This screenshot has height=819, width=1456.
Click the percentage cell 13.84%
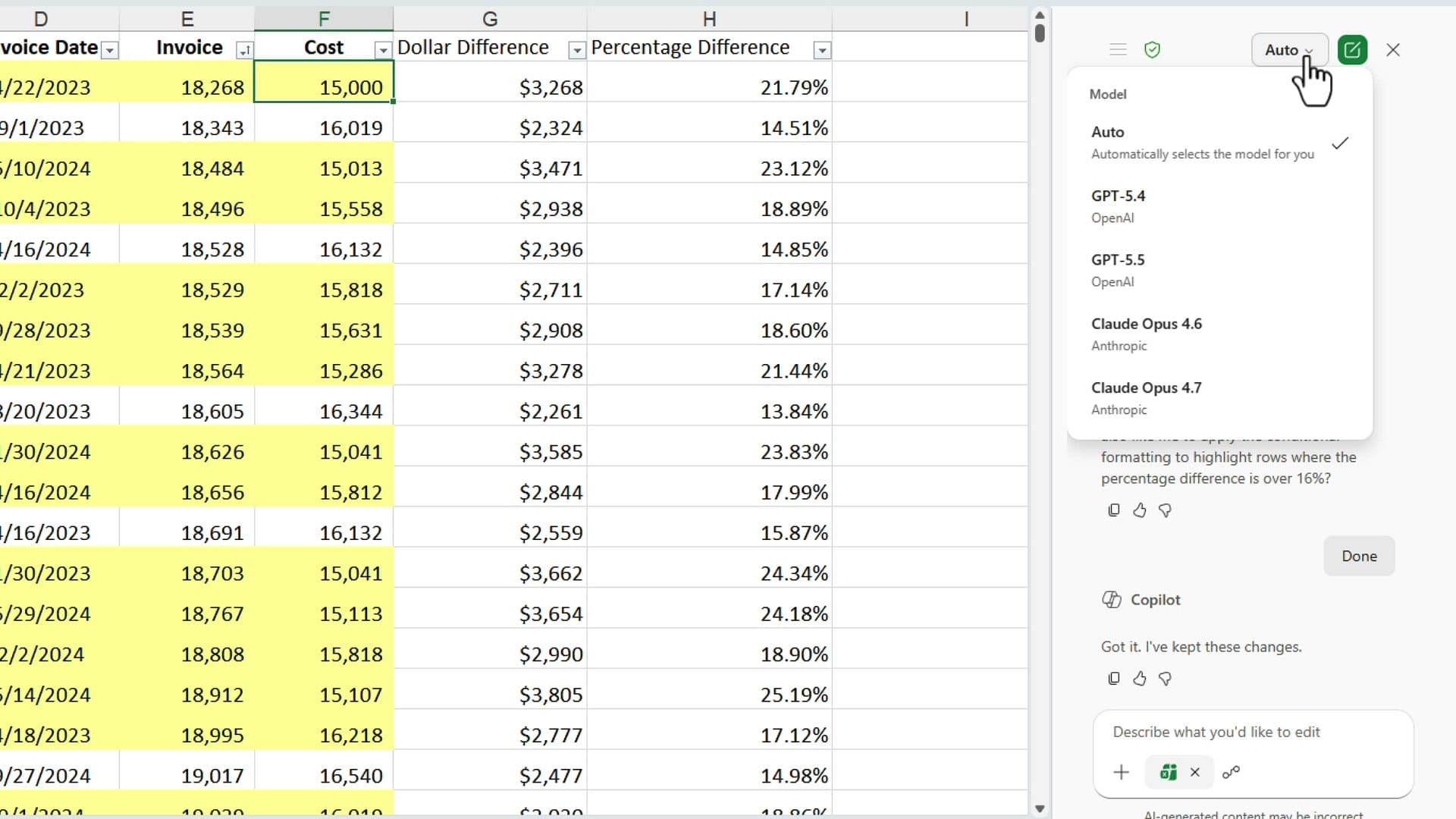click(x=709, y=406)
